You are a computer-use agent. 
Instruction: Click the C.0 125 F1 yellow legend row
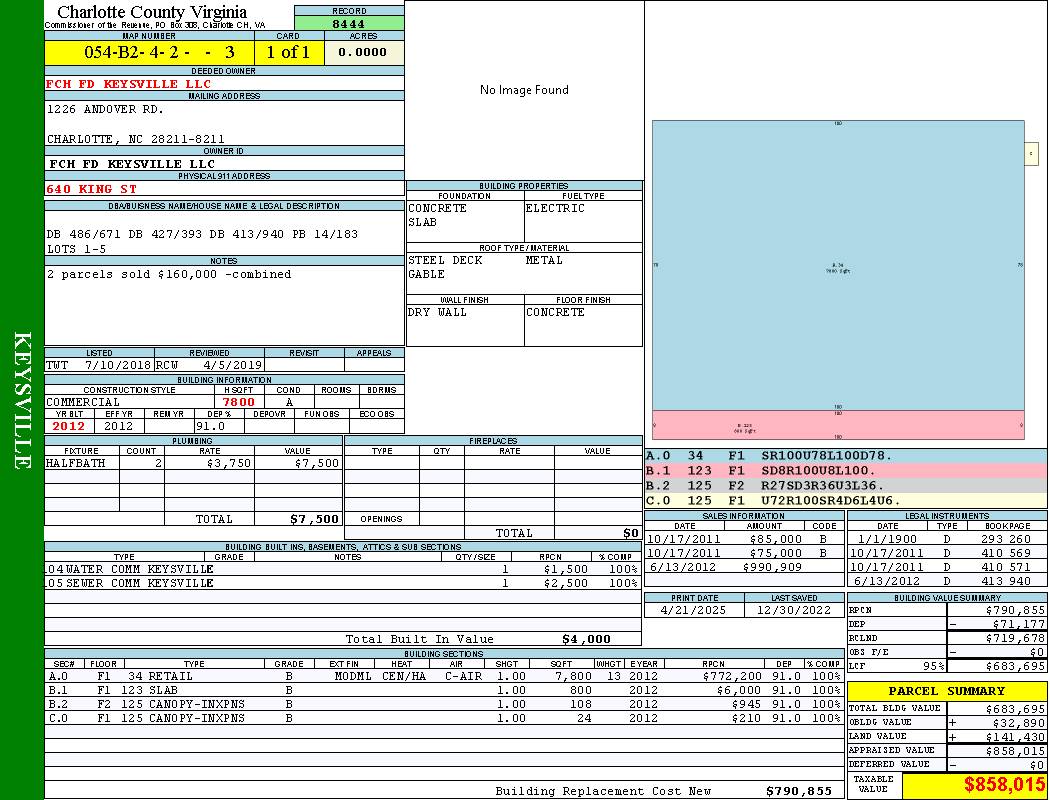click(x=846, y=501)
